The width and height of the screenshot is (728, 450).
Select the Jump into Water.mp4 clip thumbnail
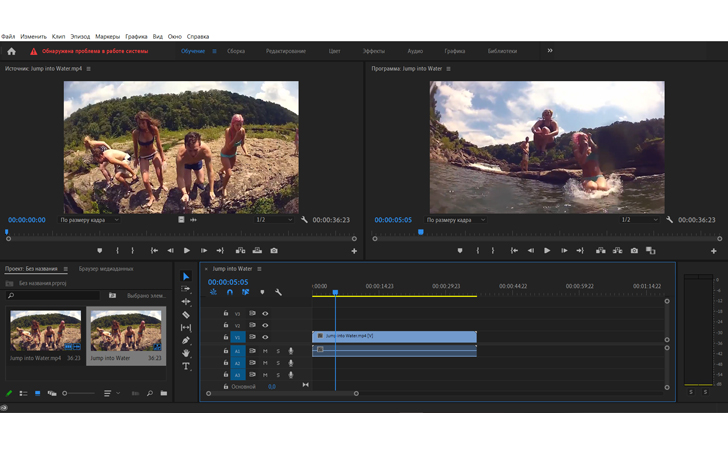[x=45, y=331]
